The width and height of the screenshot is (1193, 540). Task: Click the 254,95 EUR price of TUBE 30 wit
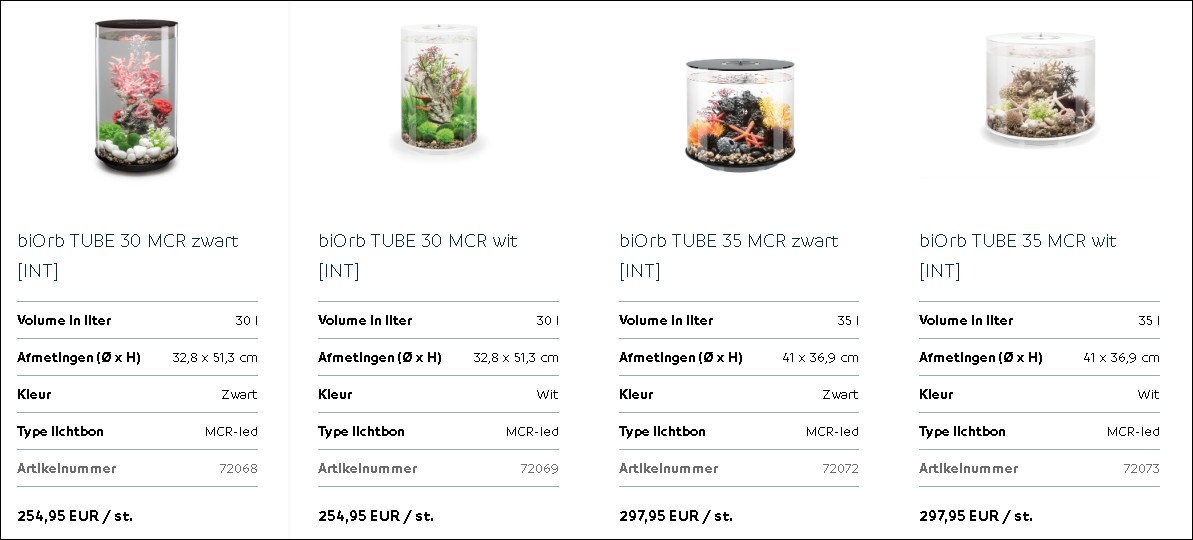[376, 516]
